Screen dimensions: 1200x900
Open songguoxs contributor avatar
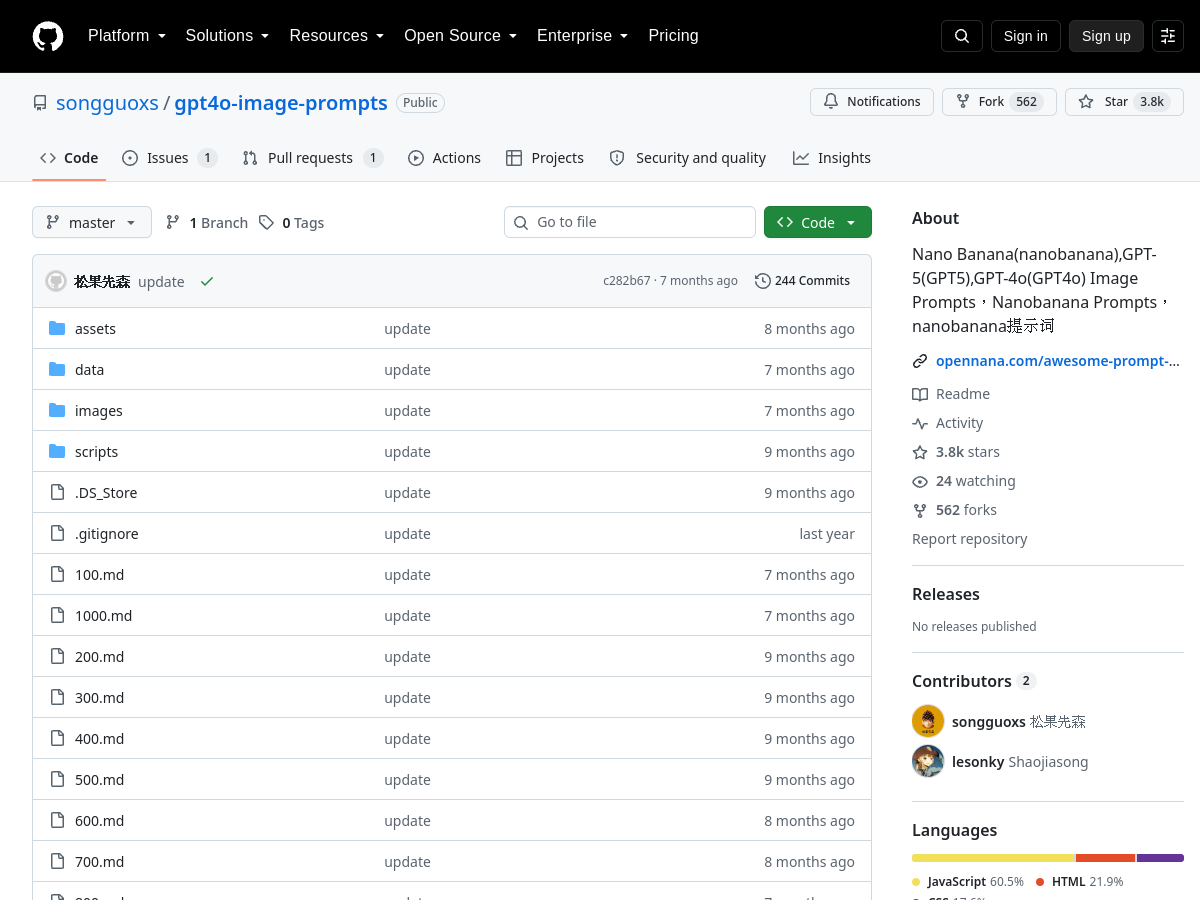[928, 721]
